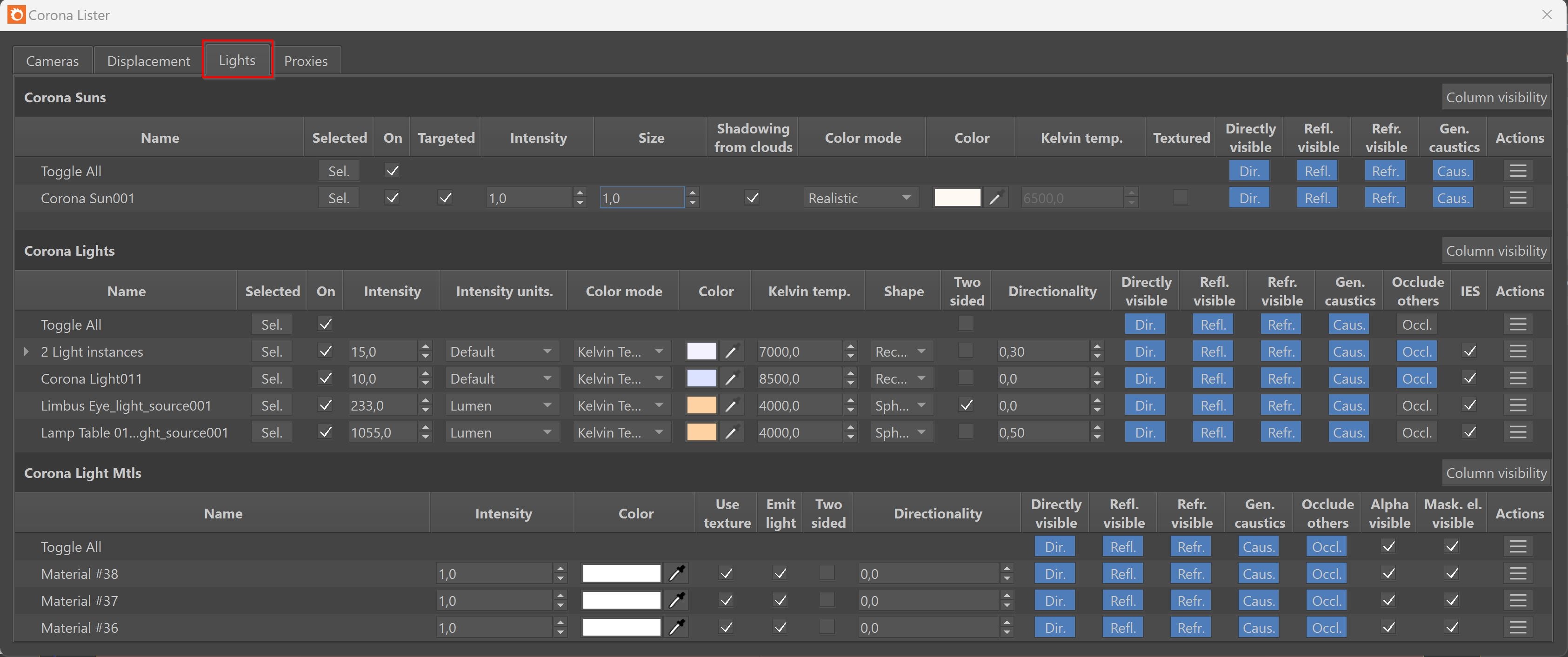Click orange color swatch for Limbus Eye light
Image resolution: width=1568 pixels, height=657 pixels.
click(701, 405)
